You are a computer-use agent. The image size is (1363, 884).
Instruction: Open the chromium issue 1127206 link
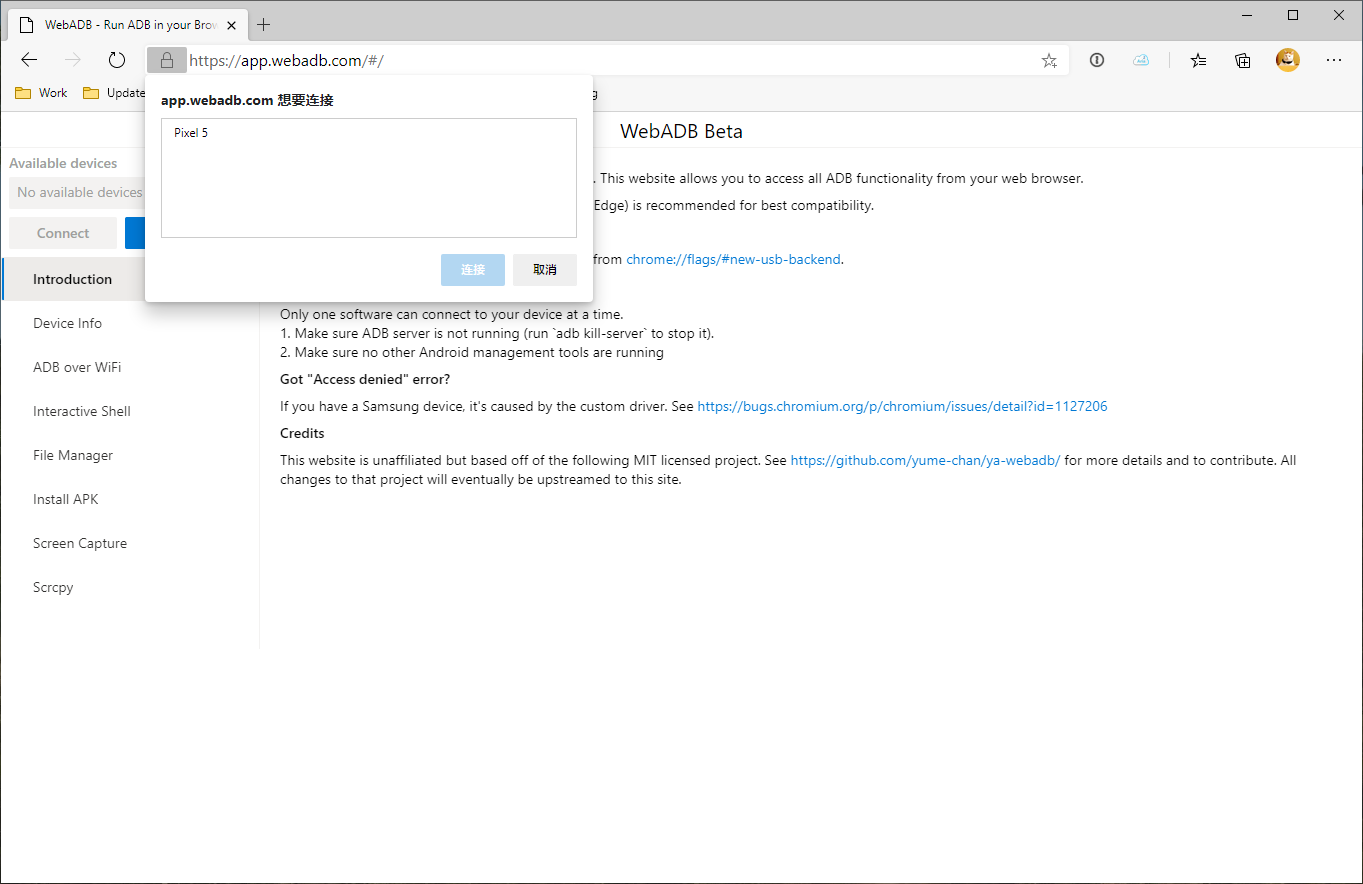[902, 407]
